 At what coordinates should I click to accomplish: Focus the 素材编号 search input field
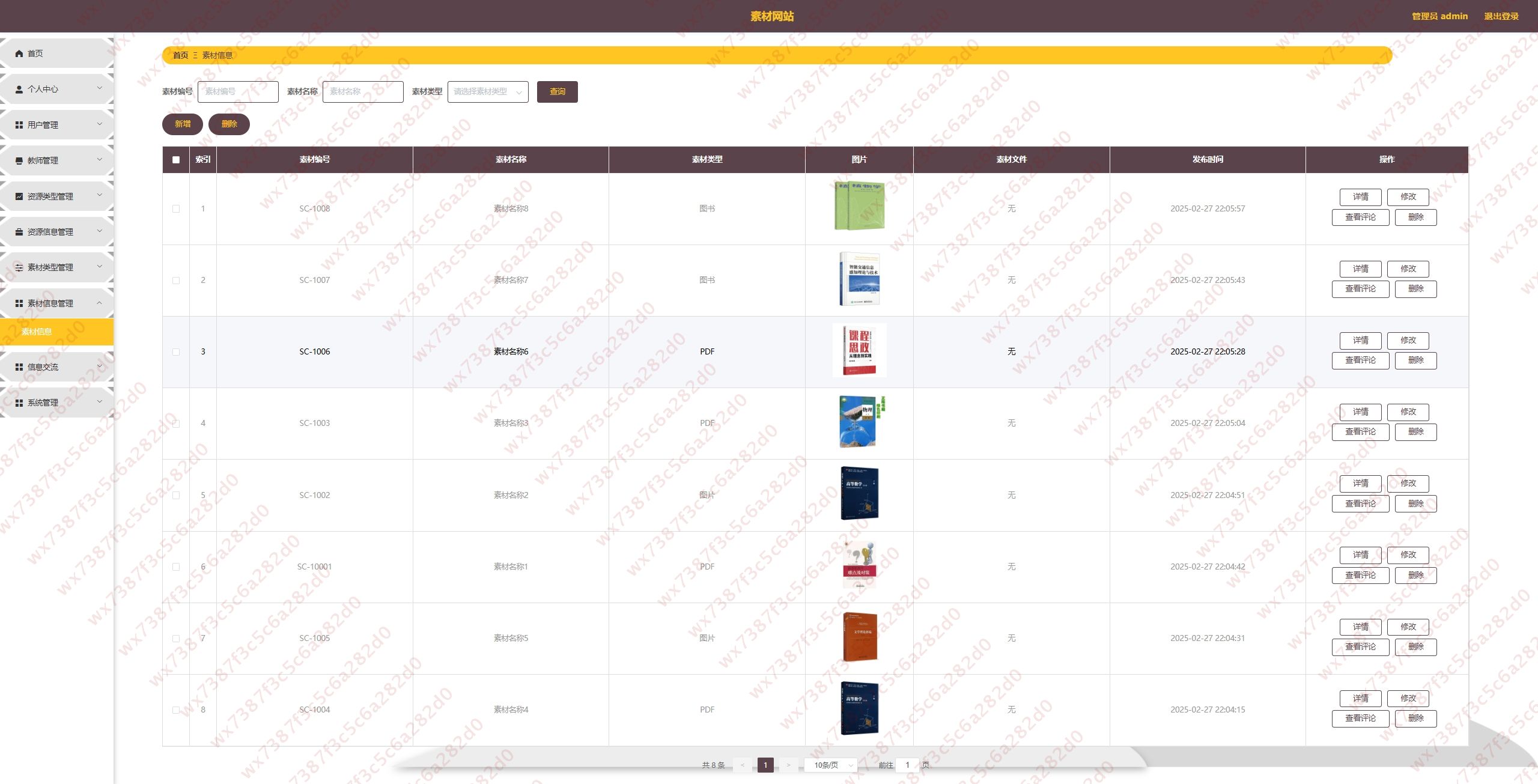click(238, 92)
